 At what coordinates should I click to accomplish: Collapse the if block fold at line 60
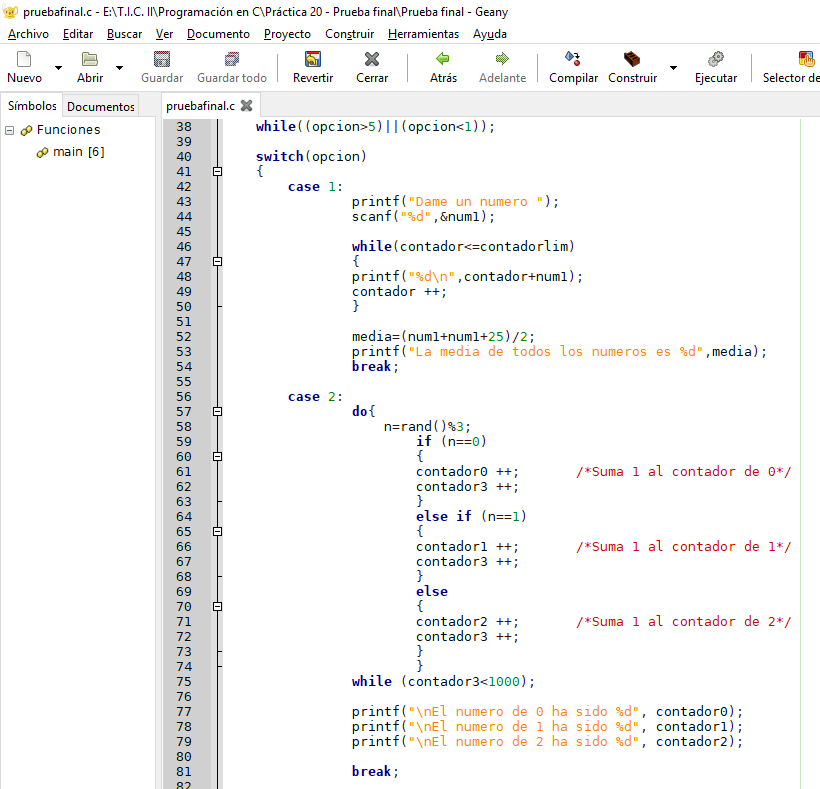point(218,456)
